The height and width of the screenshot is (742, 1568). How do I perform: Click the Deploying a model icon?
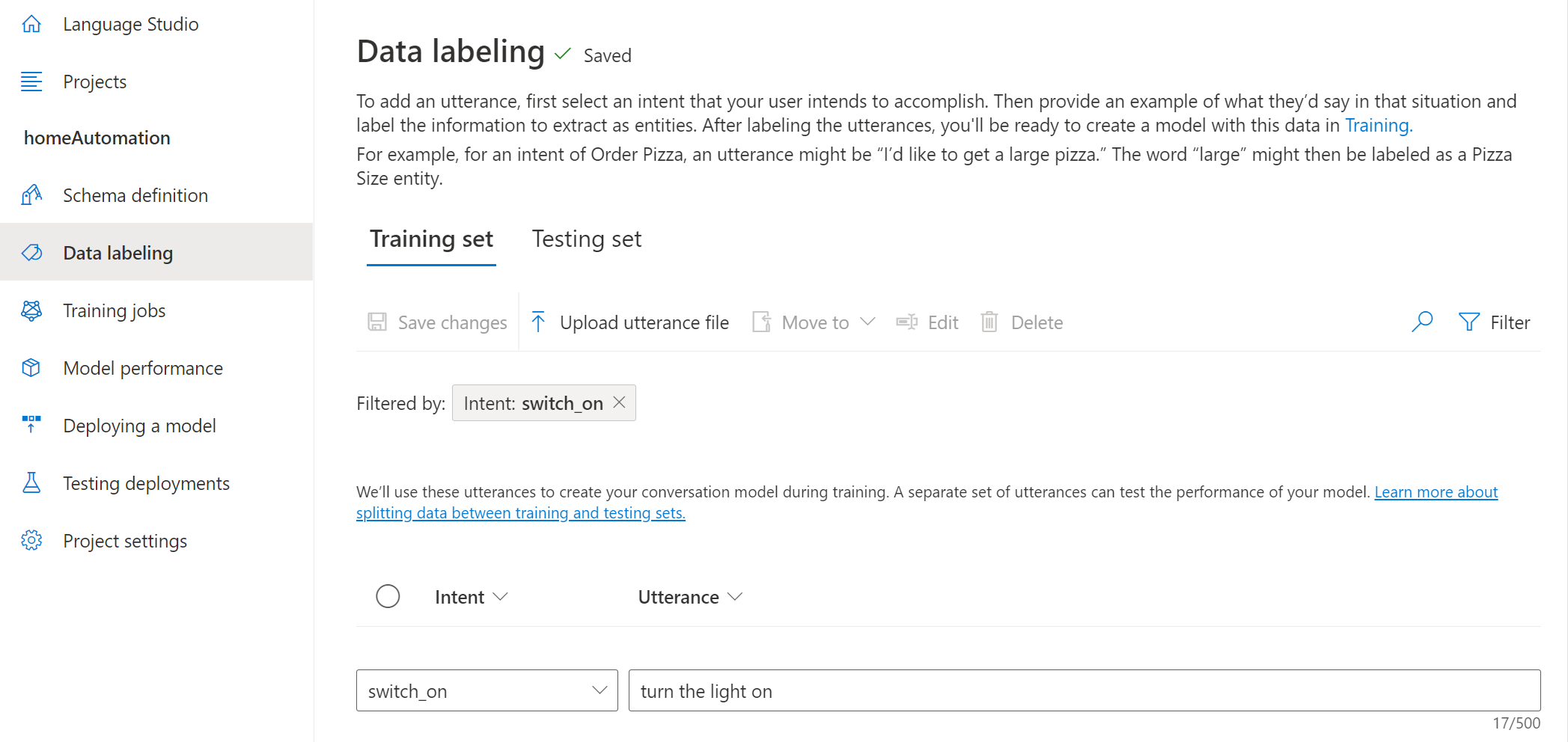click(x=31, y=425)
